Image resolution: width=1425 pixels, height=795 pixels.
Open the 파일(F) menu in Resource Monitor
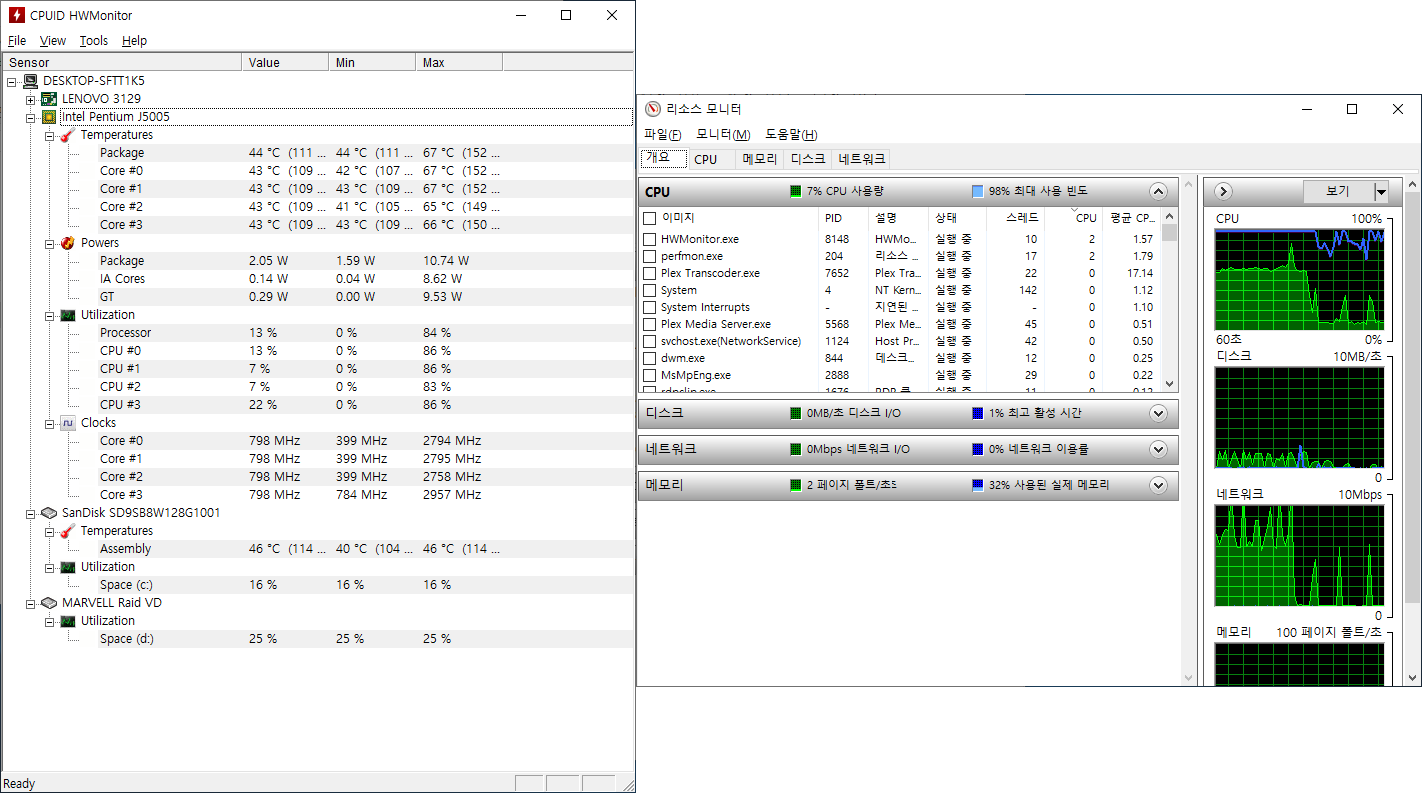663,134
